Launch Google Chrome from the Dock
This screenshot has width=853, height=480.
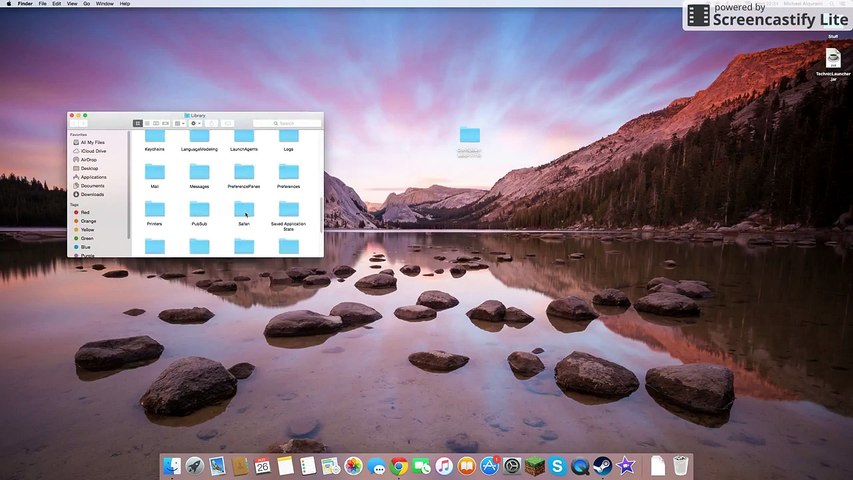pos(399,466)
